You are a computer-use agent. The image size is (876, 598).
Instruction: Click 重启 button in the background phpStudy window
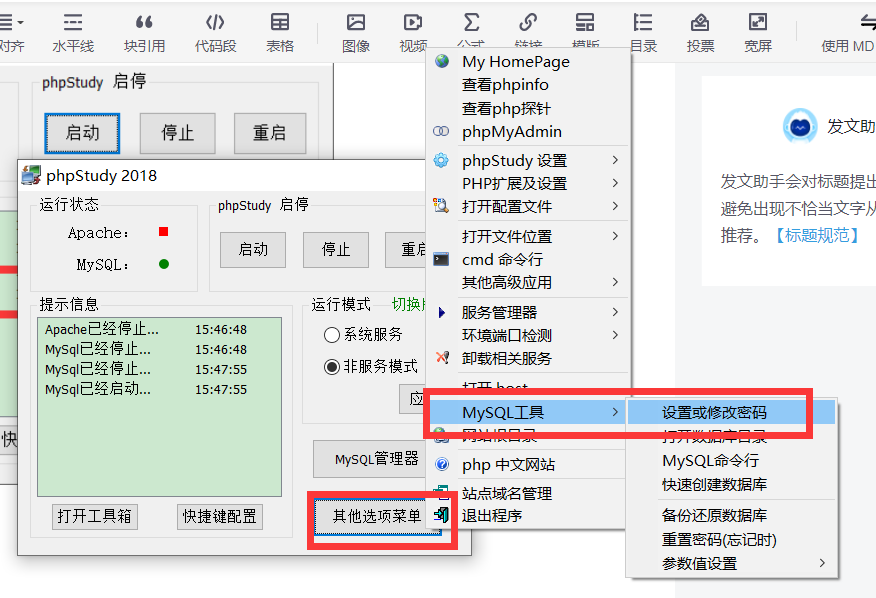(x=270, y=133)
